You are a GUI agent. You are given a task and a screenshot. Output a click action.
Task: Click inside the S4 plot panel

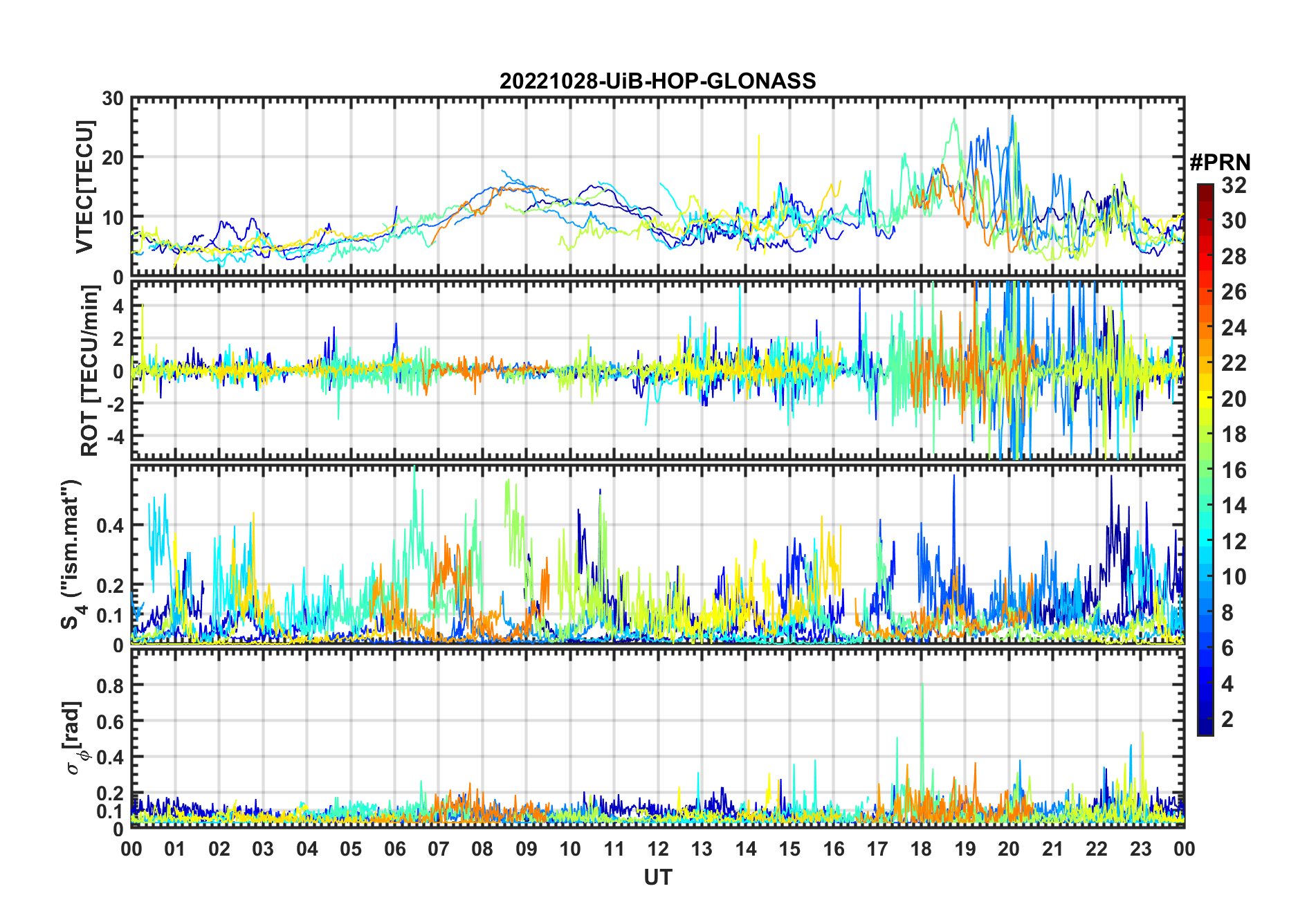(x=658, y=555)
